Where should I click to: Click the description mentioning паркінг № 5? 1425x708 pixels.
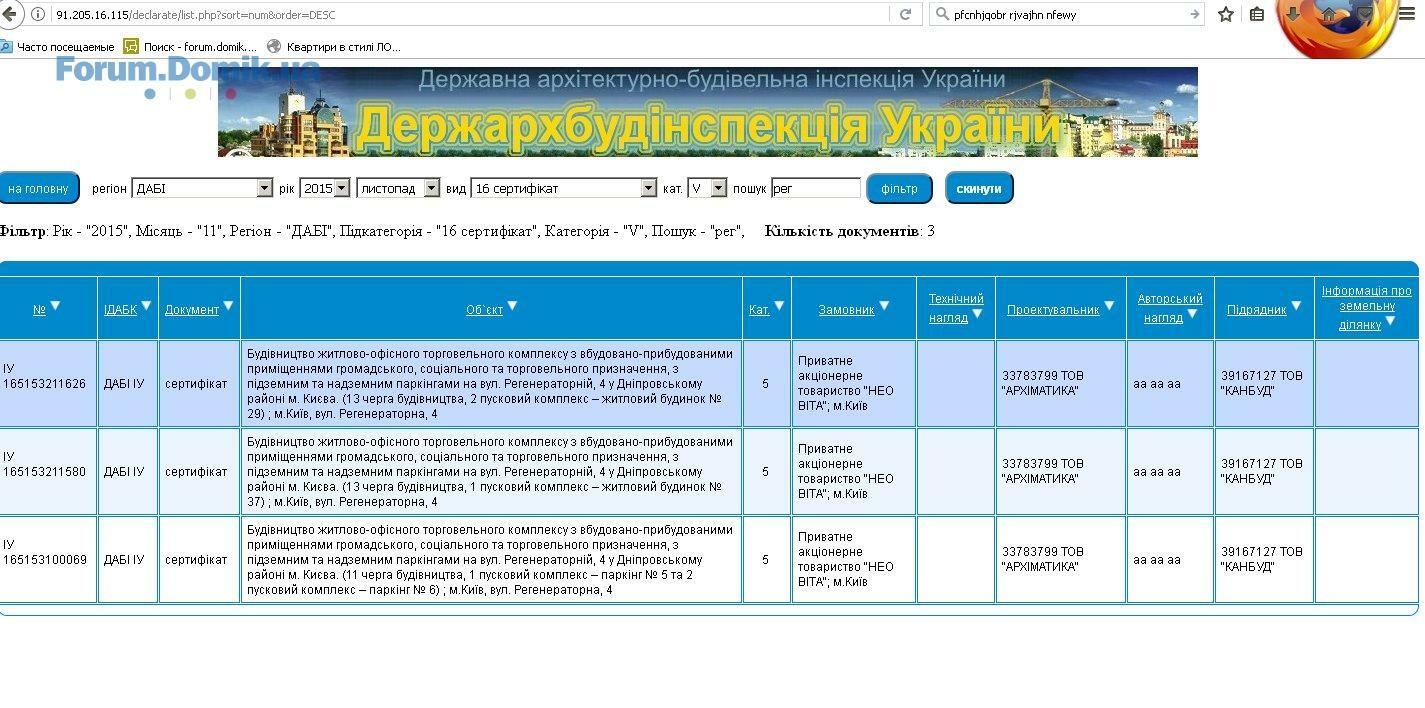[x=491, y=560]
